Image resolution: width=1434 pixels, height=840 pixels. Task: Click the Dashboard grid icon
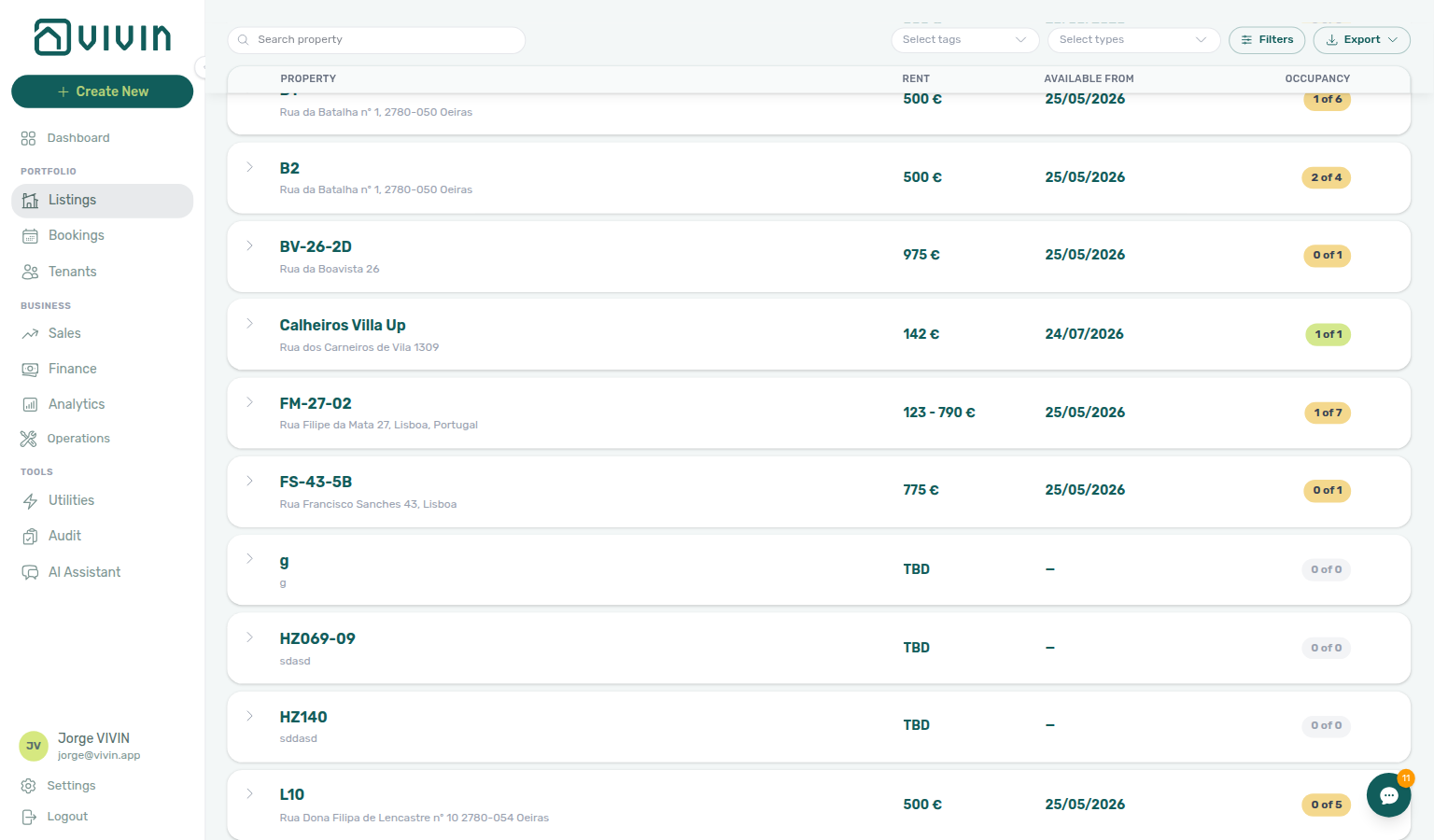[x=28, y=138]
